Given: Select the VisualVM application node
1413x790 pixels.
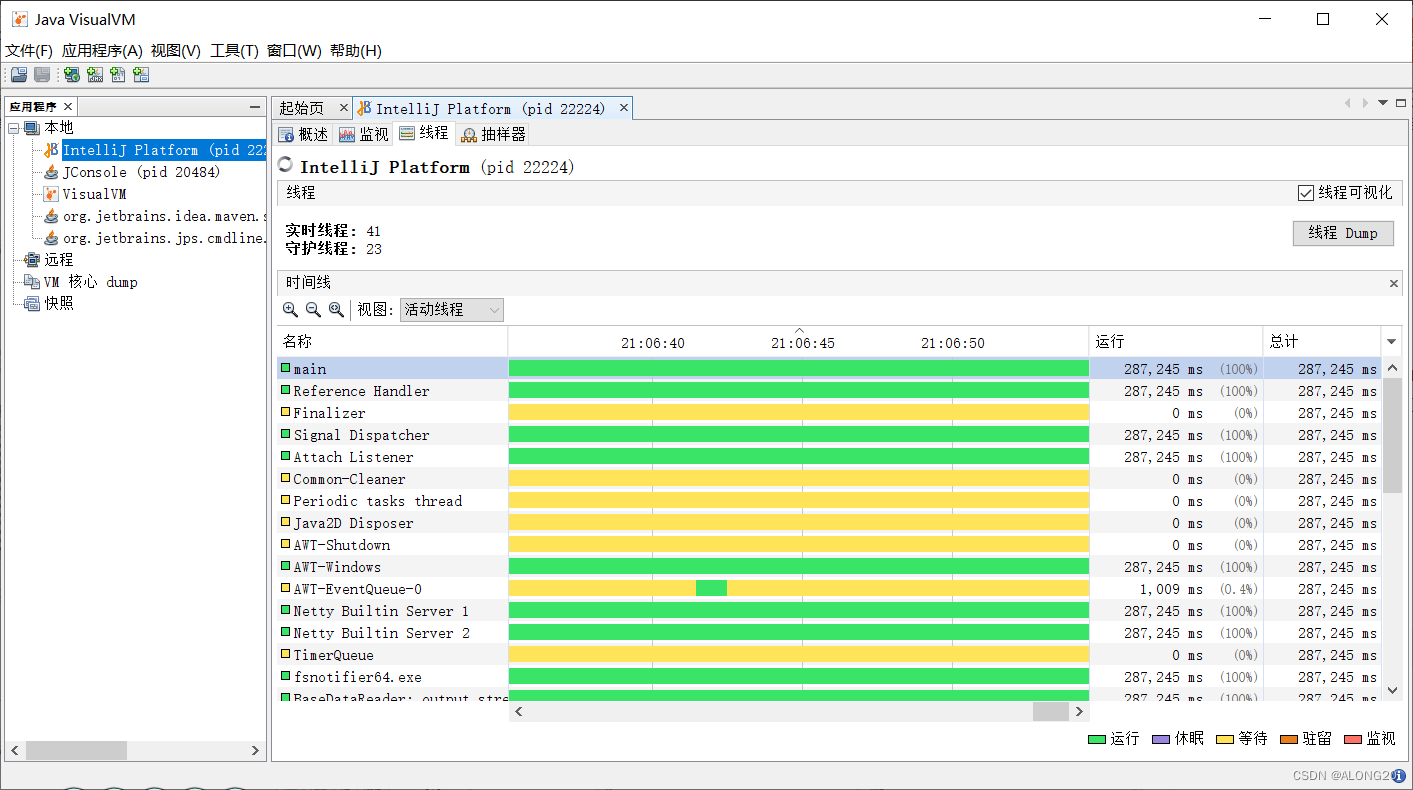Looking at the screenshot, I should tap(94, 194).
